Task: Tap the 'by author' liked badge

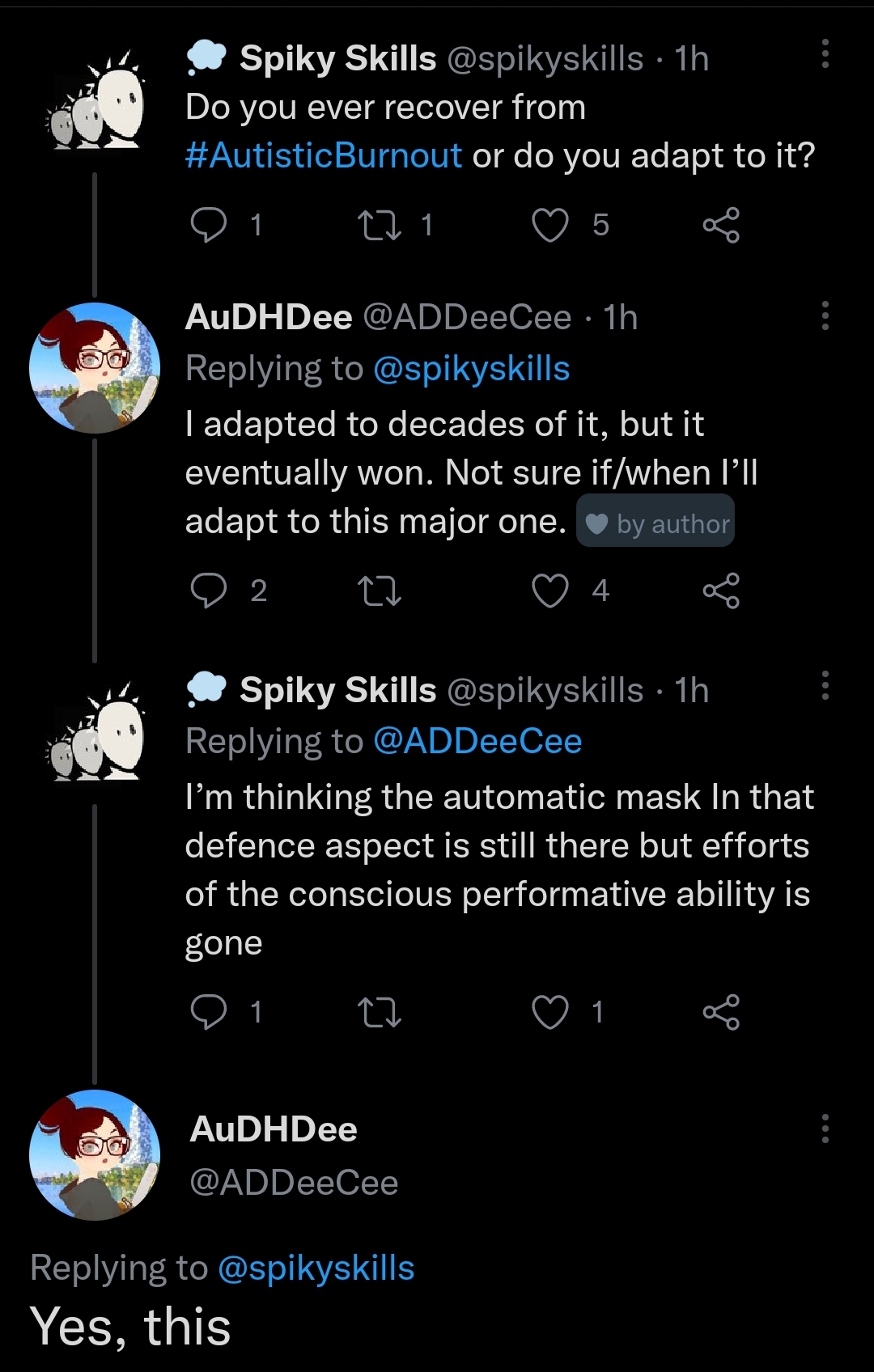Action: pyautogui.click(x=655, y=523)
